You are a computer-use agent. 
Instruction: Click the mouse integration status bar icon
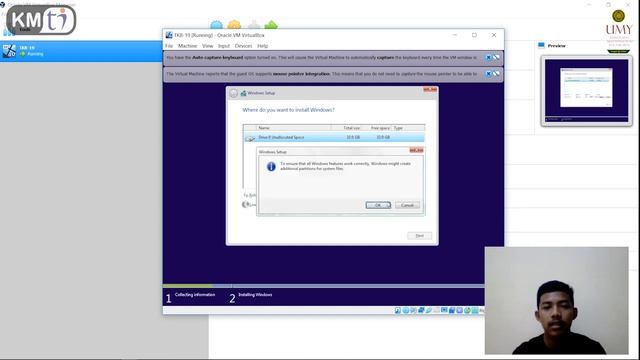click(x=467, y=311)
